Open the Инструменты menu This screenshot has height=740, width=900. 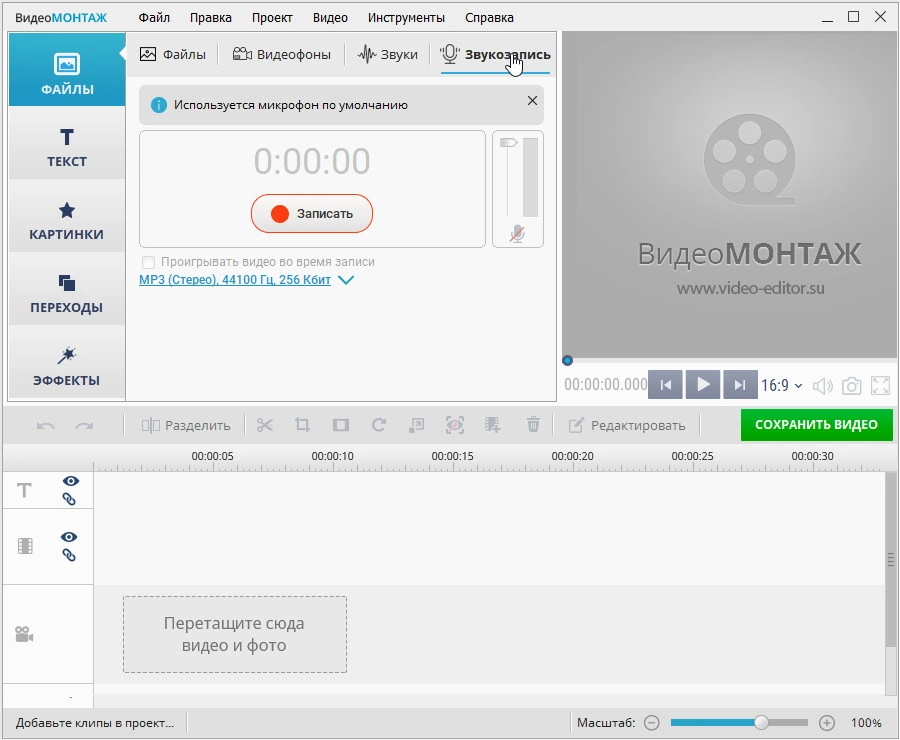[x=406, y=18]
